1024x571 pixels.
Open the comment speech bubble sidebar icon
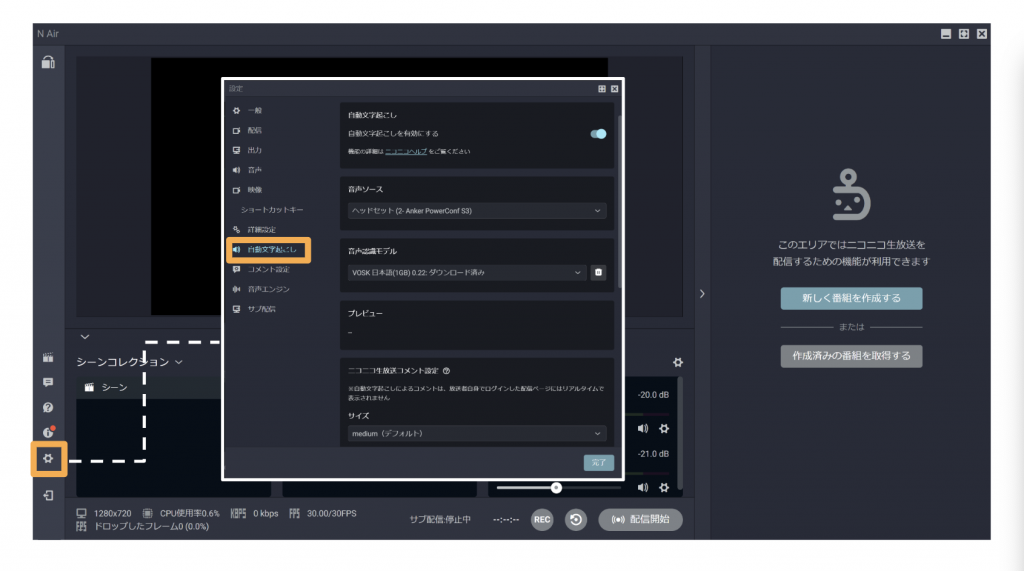[47, 382]
